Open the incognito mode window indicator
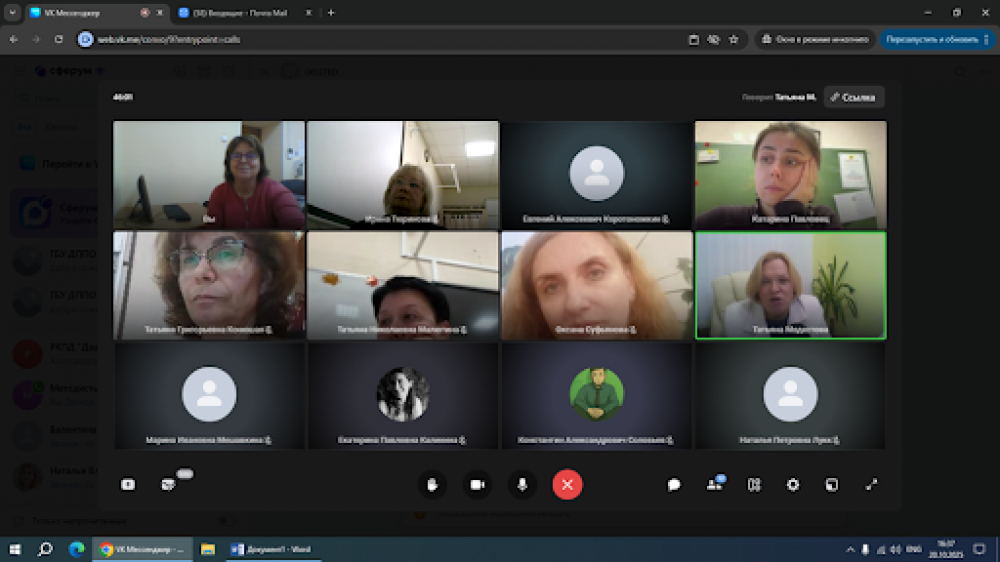The image size is (1000, 562). (x=815, y=40)
